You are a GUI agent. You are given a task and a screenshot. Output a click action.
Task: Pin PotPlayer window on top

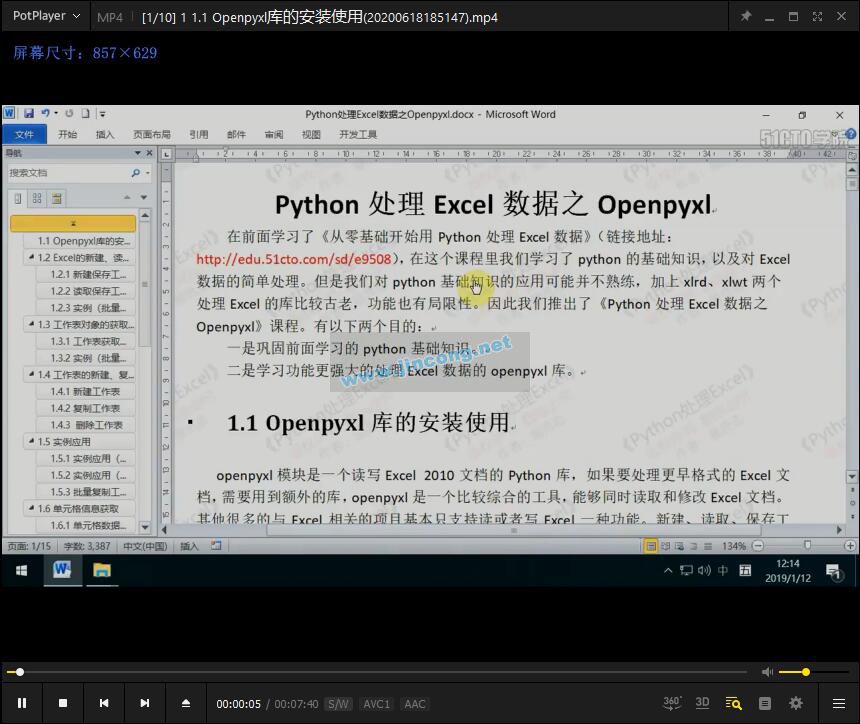[x=745, y=16]
